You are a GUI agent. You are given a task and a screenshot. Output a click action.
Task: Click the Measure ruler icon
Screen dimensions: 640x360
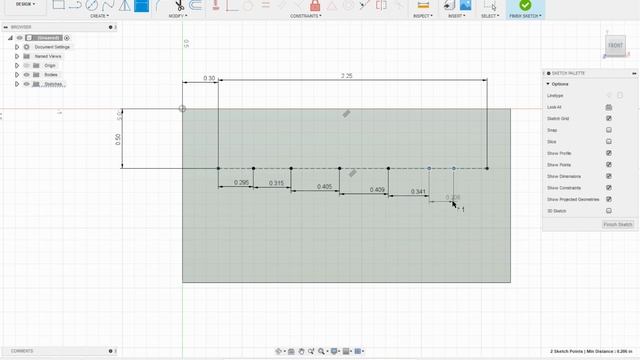click(423, 5)
